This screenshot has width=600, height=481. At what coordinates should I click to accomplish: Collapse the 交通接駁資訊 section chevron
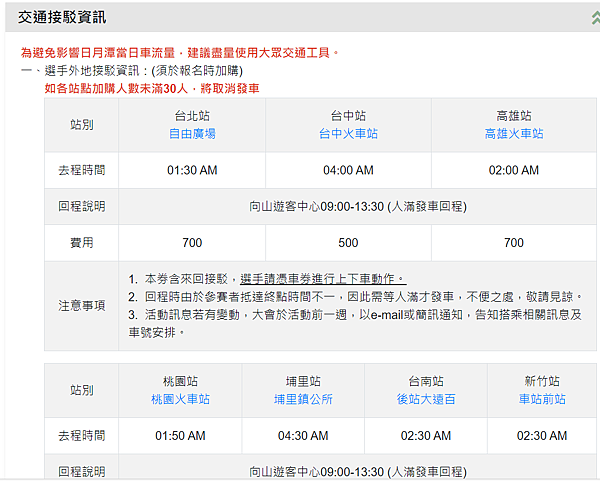pyautogui.click(x=595, y=18)
